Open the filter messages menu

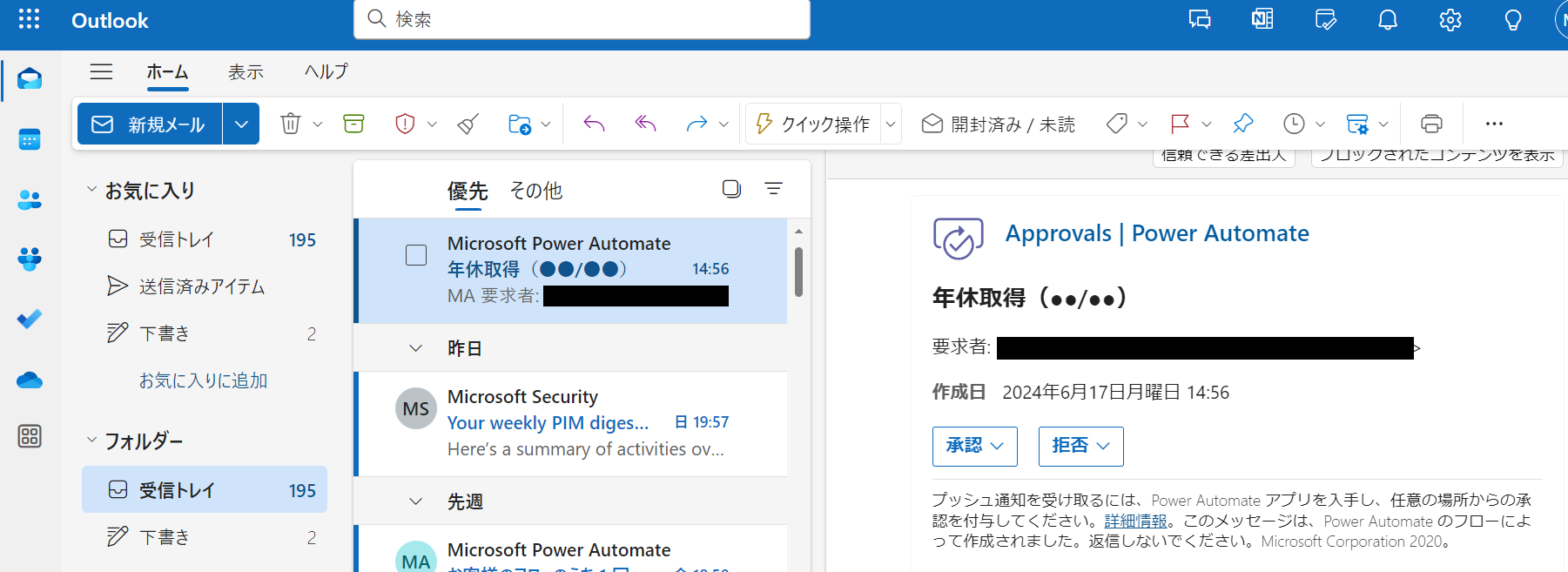click(x=773, y=189)
